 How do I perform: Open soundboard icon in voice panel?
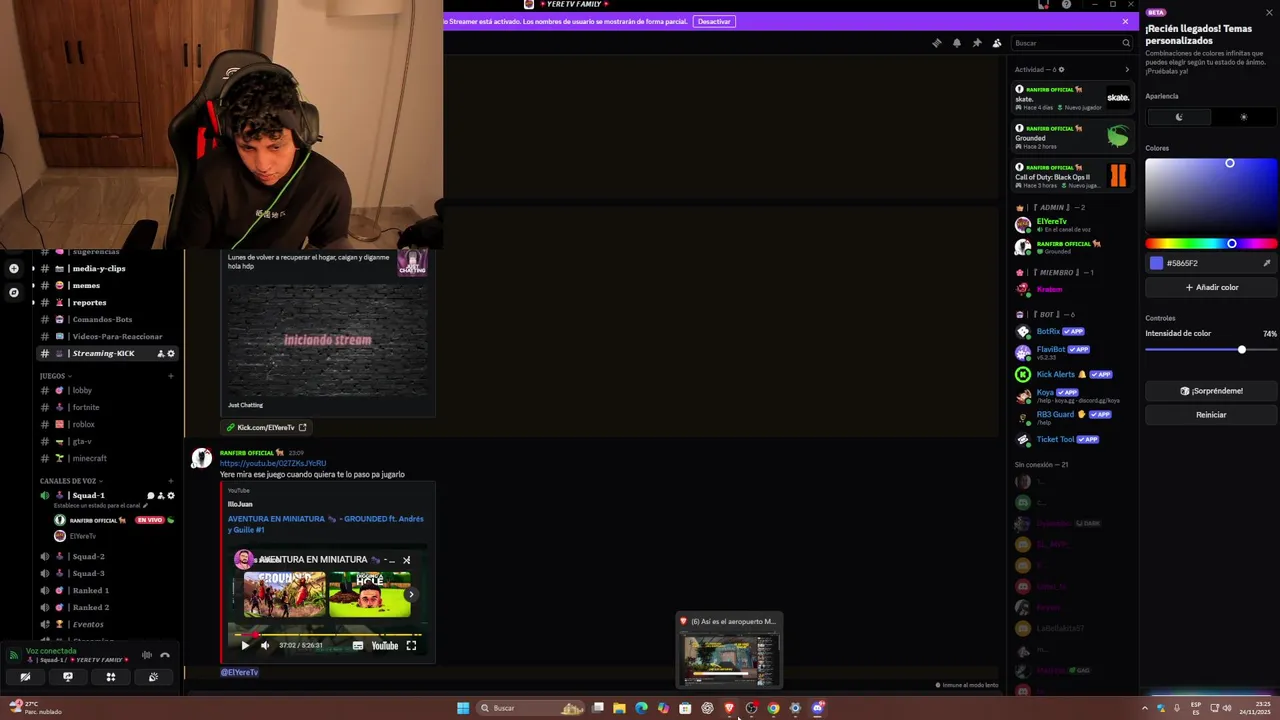(153, 677)
